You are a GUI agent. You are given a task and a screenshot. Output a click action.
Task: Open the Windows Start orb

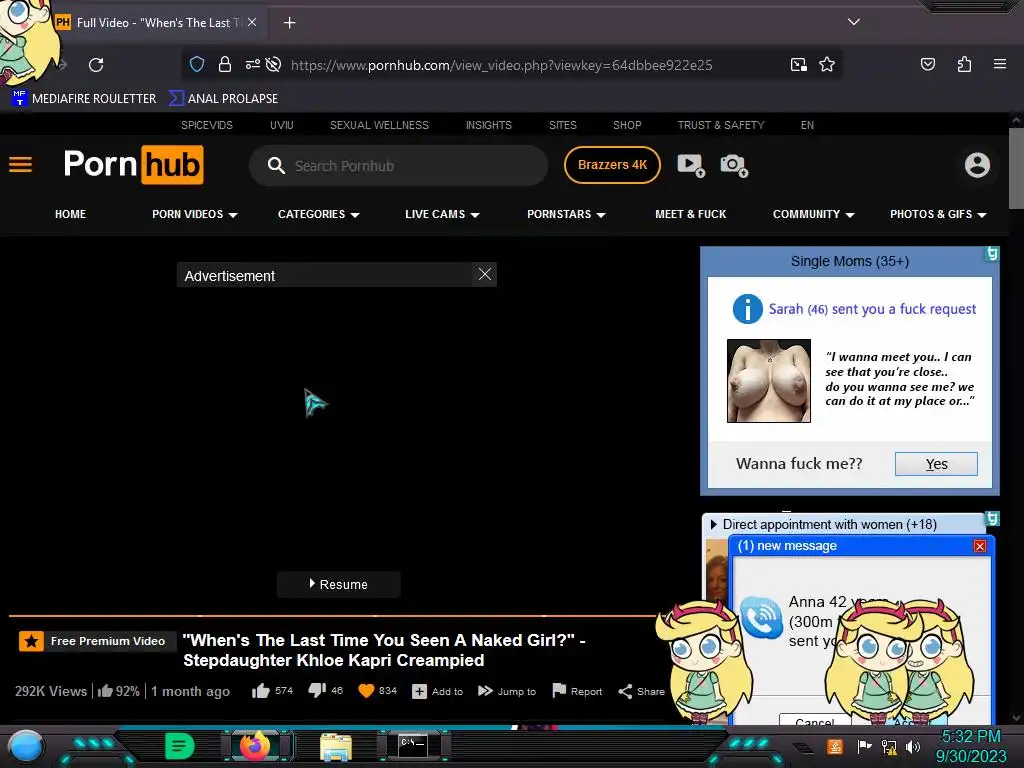tap(25, 747)
